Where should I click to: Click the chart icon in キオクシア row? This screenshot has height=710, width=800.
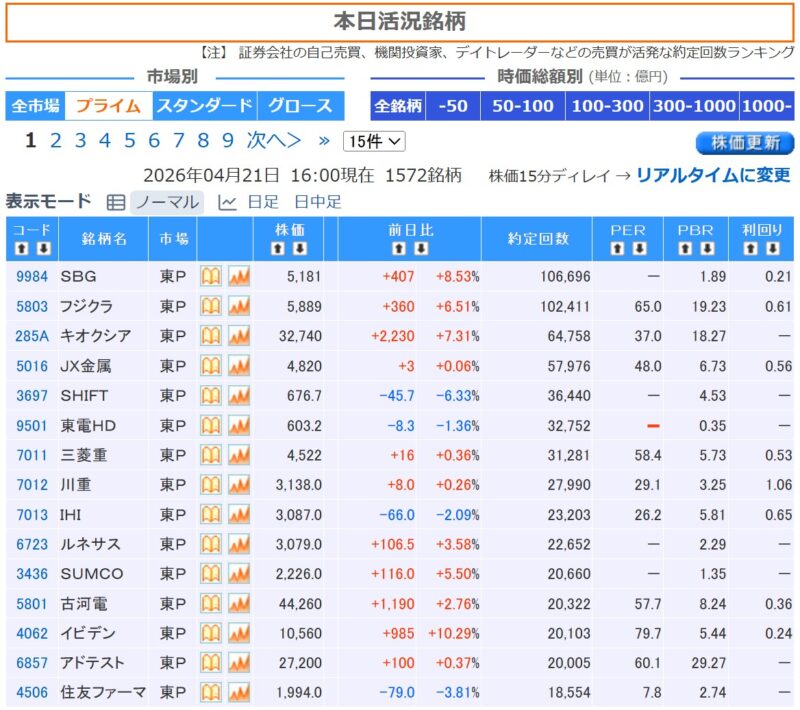[x=239, y=336]
